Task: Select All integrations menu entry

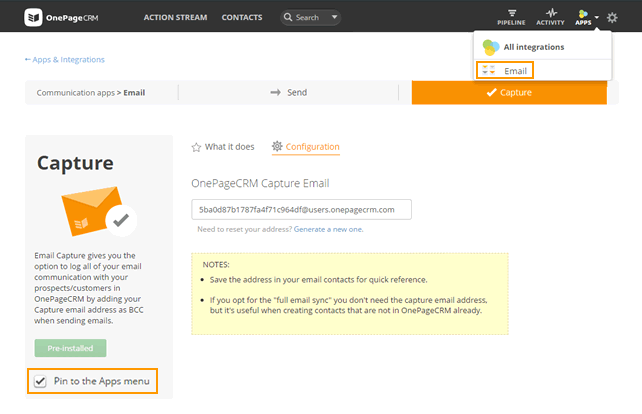Action: point(543,47)
